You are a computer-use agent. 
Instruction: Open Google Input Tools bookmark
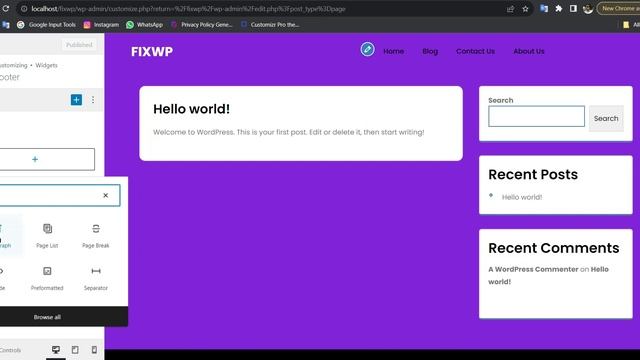(x=47, y=24)
